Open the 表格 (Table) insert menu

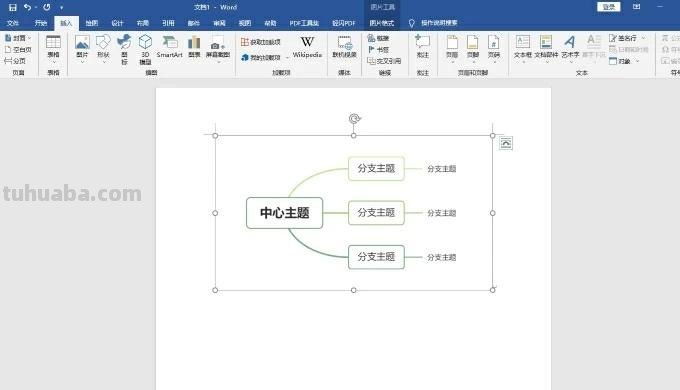coord(53,49)
